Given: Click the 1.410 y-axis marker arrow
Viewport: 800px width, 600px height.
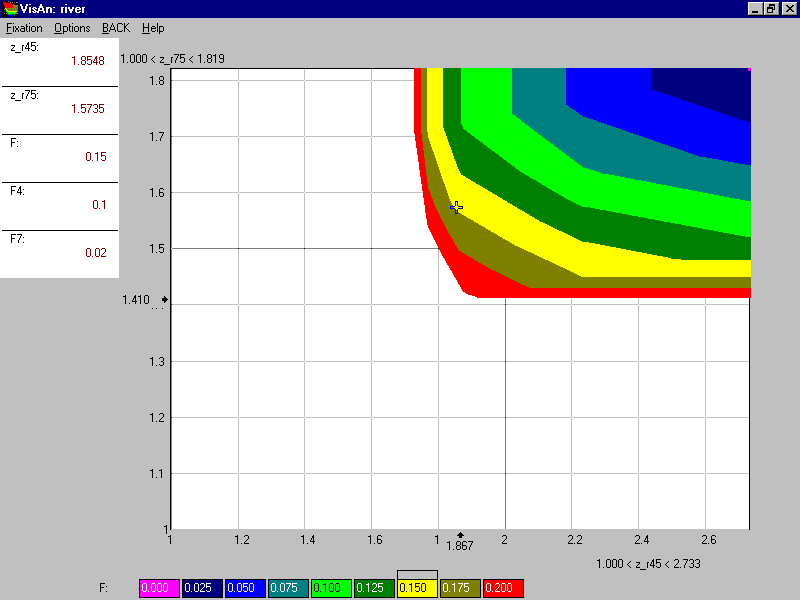Looking at the screenshot, I should (165, 299).
